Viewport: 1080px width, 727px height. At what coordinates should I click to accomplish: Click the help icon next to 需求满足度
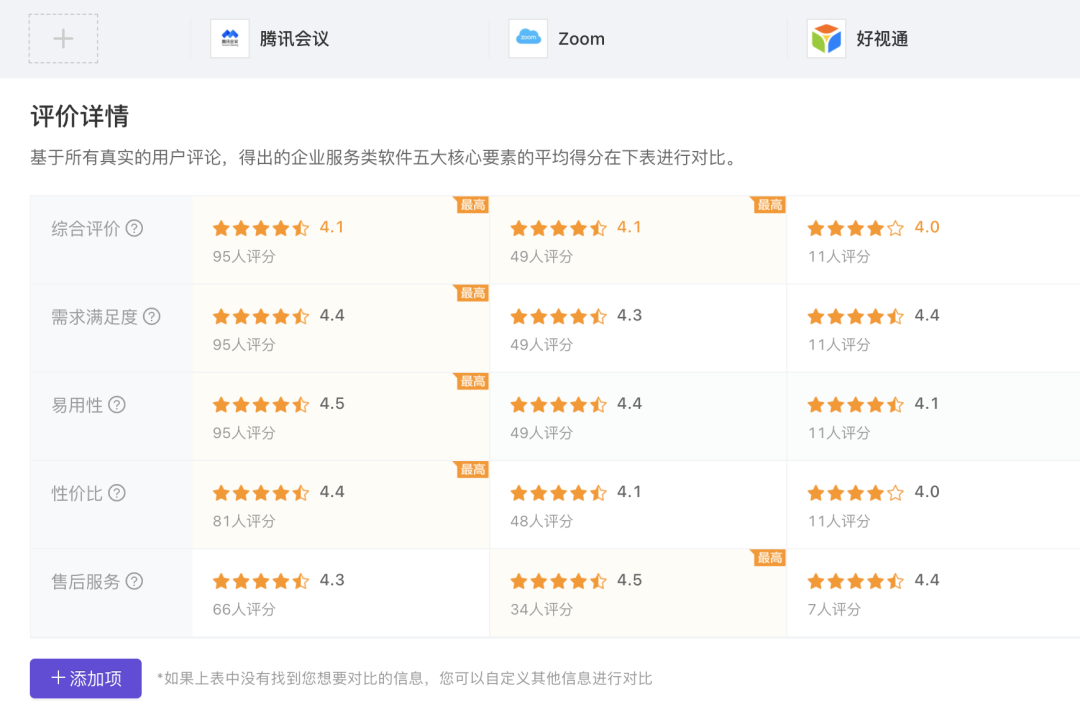pyautogui.click(x=152, y=316)
